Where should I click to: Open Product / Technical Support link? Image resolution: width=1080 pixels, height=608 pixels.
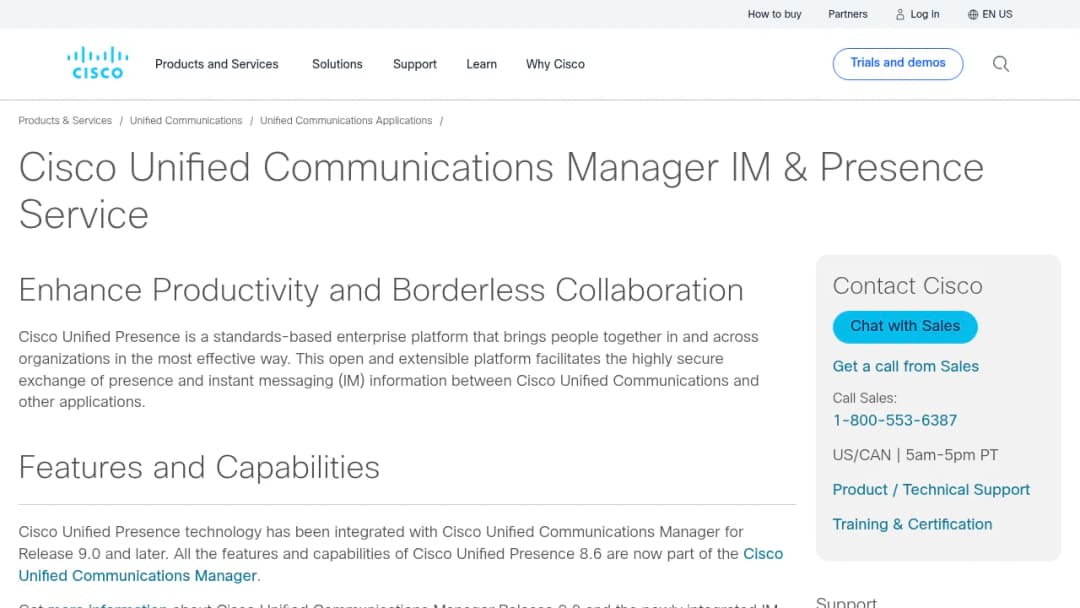931,490
